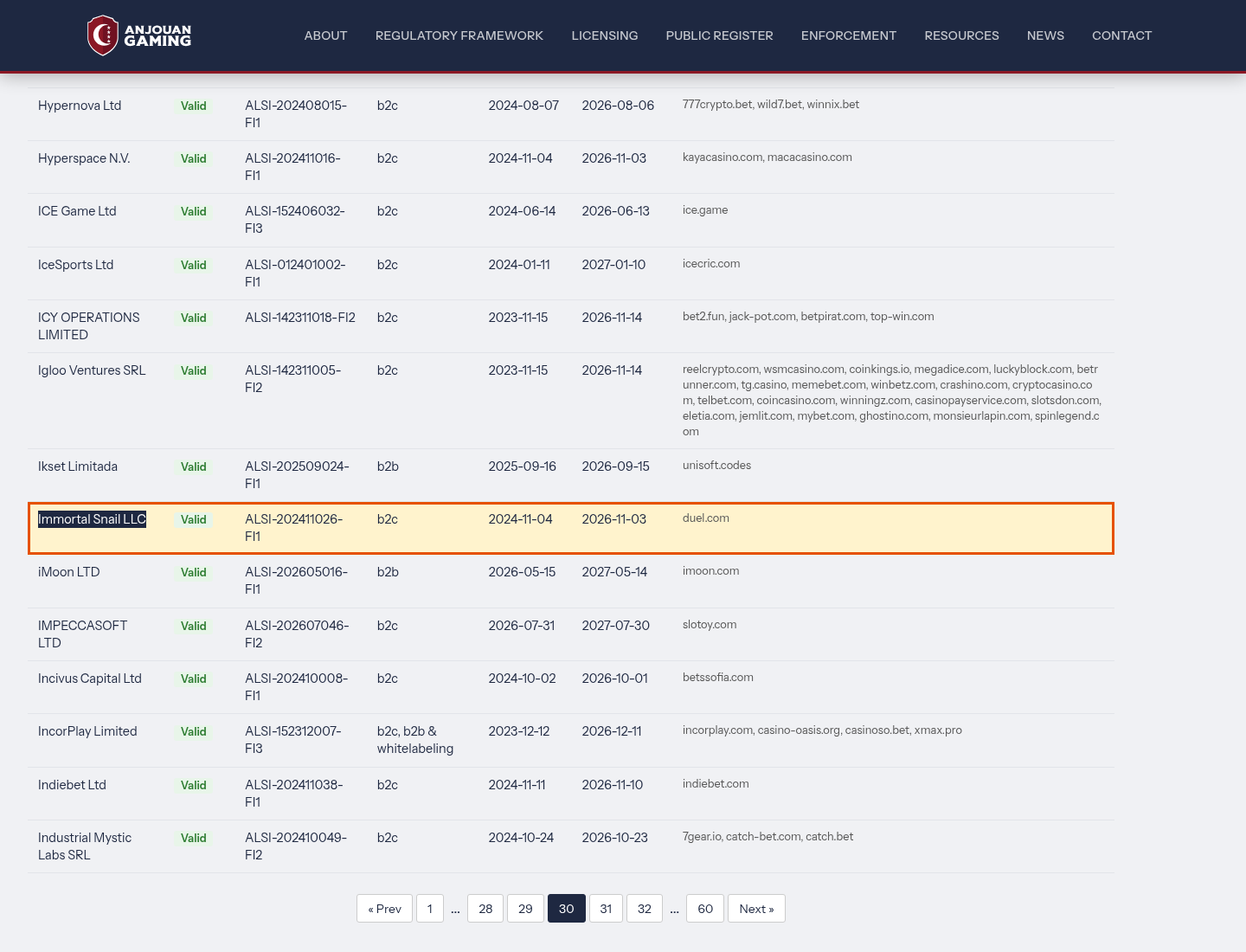Select license number ALSI-202411026-FI1
Viewport: 1246px width, 952px height.
294,528
